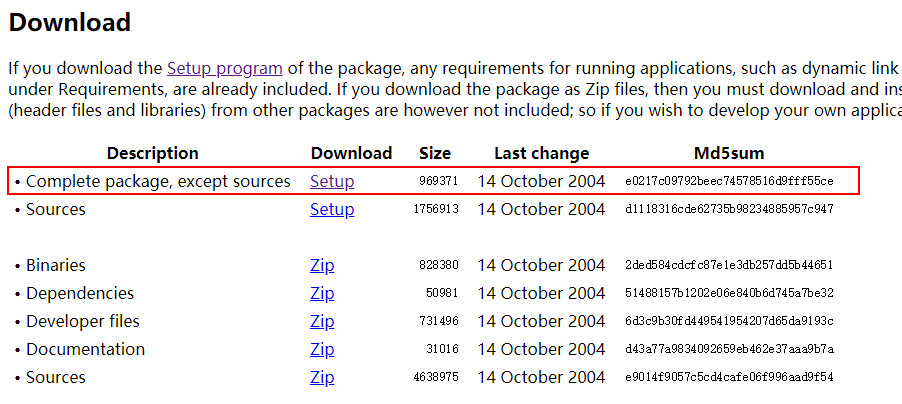This screenshot has height=404, width=902.
Task: Download the Documentation Zip file
Action: click(322, 349)
